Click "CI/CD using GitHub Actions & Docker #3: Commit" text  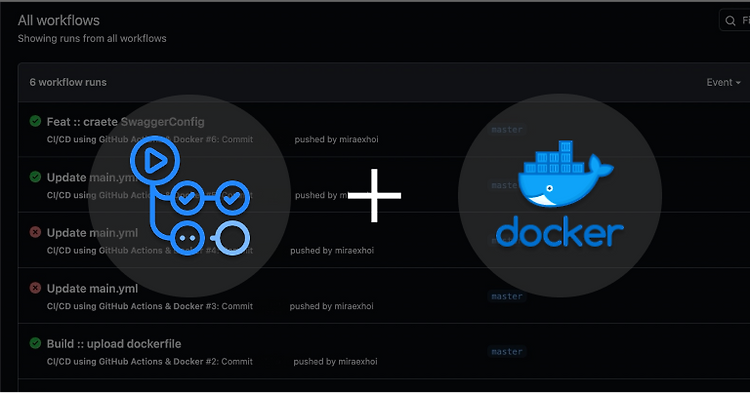150,306
